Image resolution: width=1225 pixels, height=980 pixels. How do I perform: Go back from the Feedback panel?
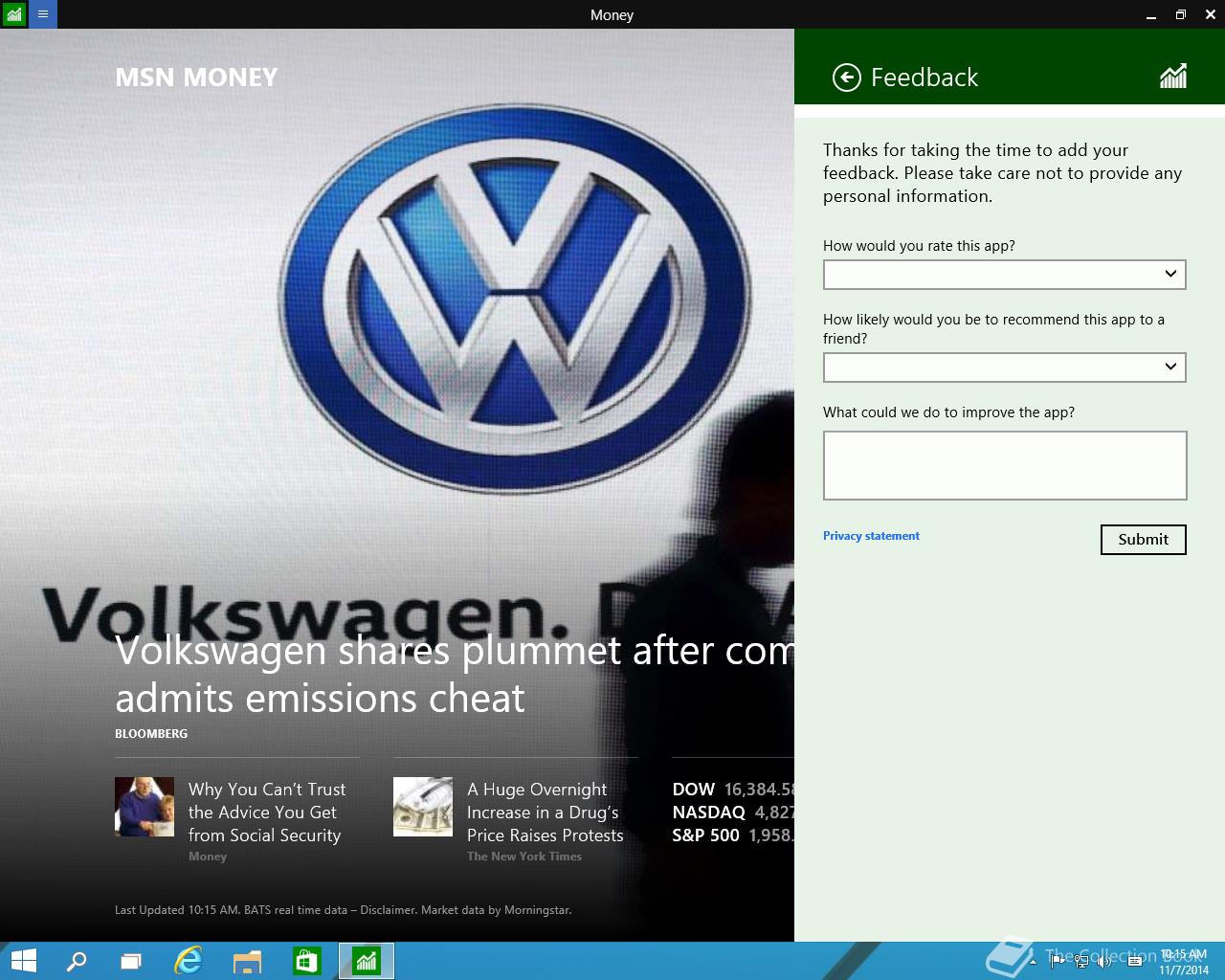point(847,78)
